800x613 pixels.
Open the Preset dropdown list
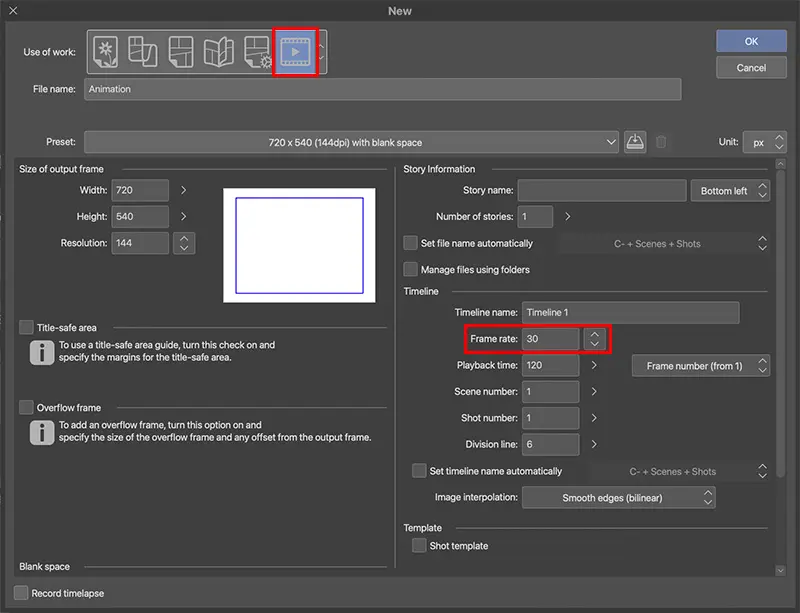pyautogui.click(x=352, y=142)
